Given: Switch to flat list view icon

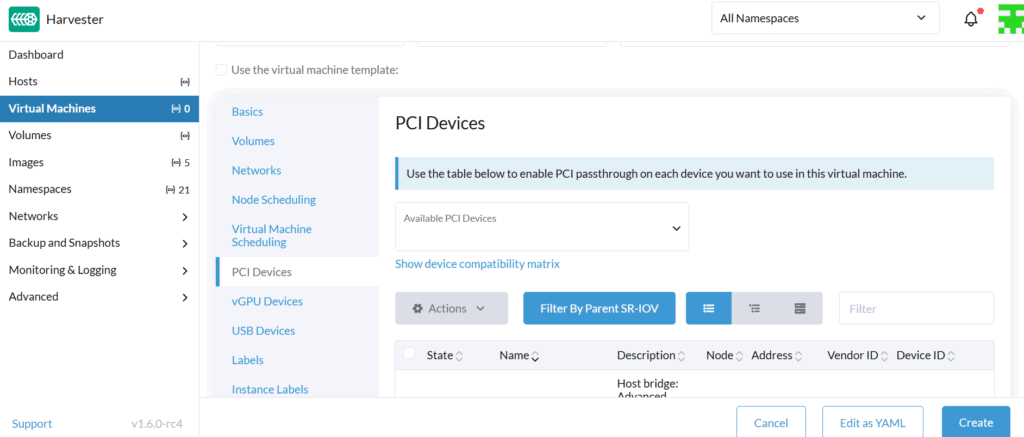Looking at the screenshot, I should coord(709,309).
